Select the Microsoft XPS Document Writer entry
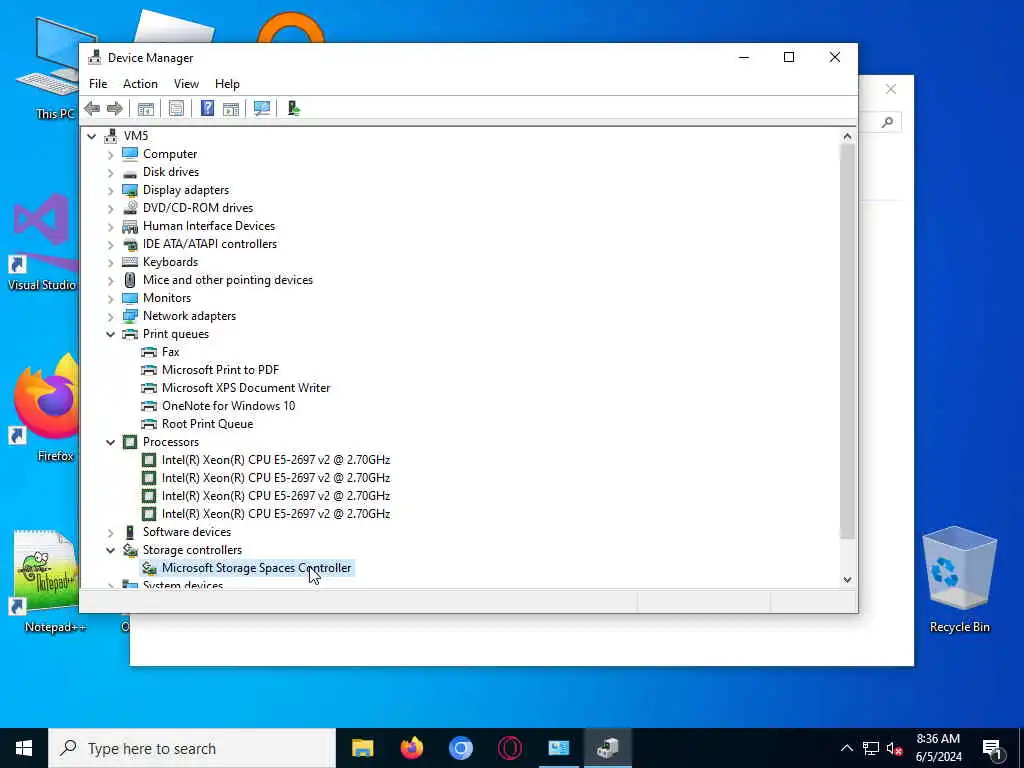 (246, 388)
